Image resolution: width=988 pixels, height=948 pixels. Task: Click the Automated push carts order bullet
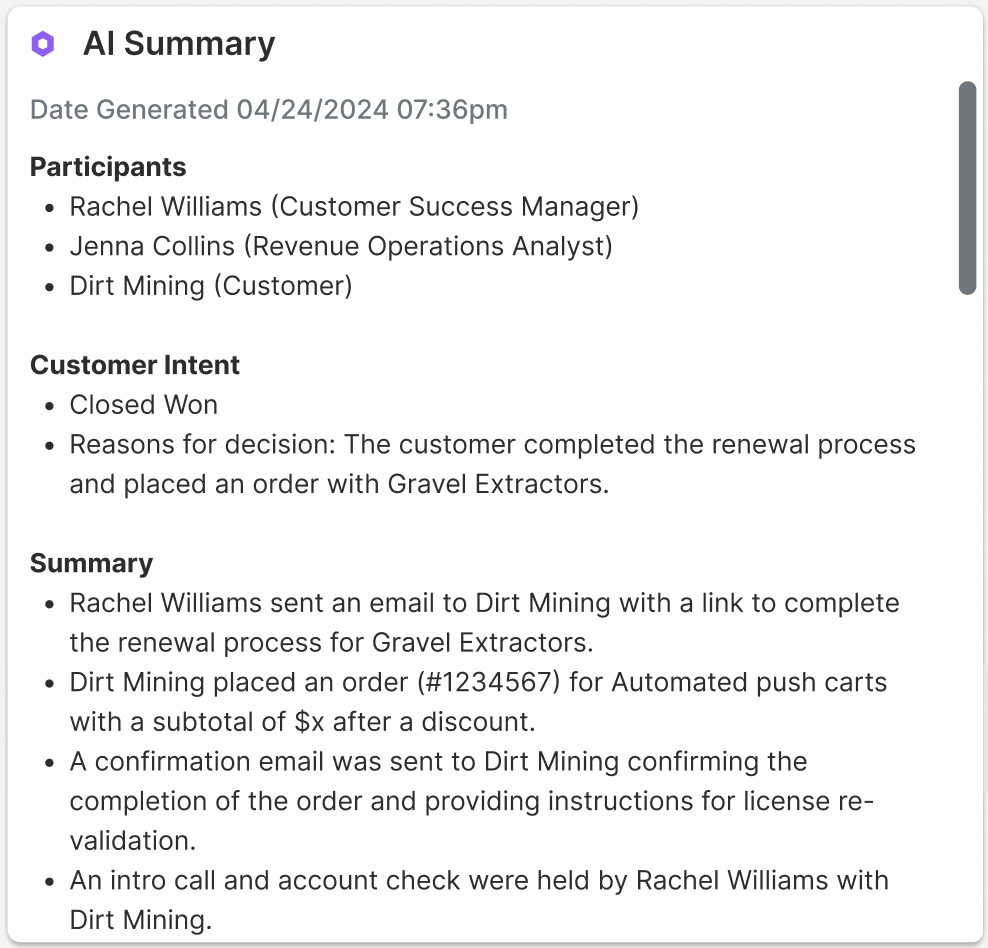(x=477, y=701)
